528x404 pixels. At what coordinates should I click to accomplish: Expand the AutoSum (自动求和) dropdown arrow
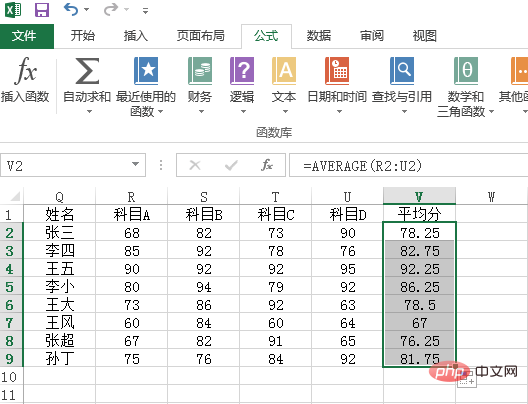(89, 111)
